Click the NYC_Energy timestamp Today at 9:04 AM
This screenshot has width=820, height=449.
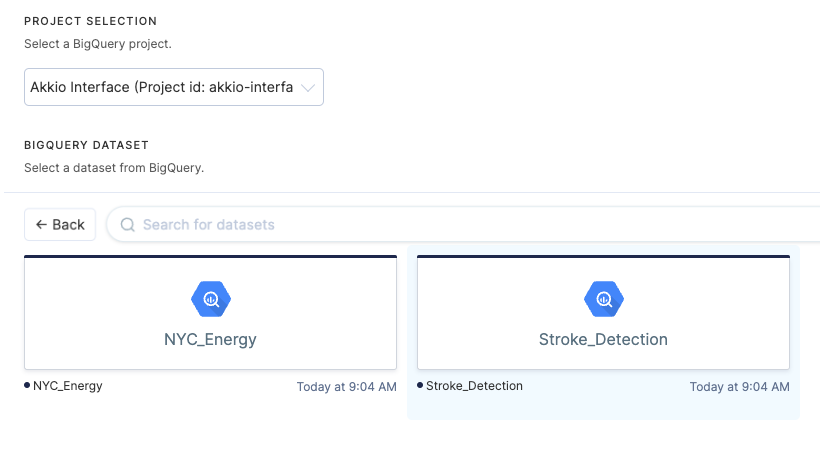coord(346,387)
